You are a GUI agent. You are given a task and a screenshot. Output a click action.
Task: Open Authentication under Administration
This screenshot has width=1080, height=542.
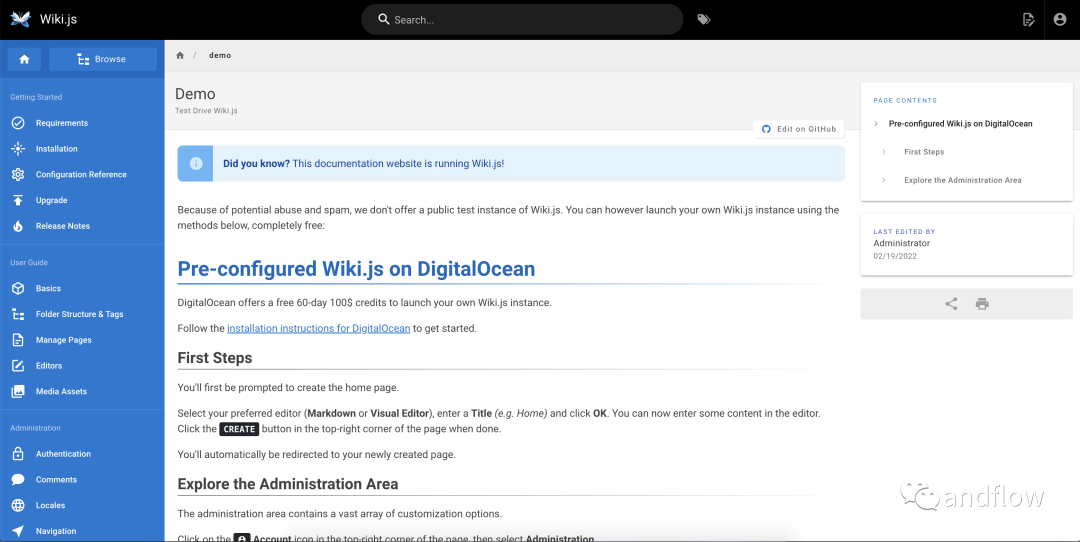point(63,454)
